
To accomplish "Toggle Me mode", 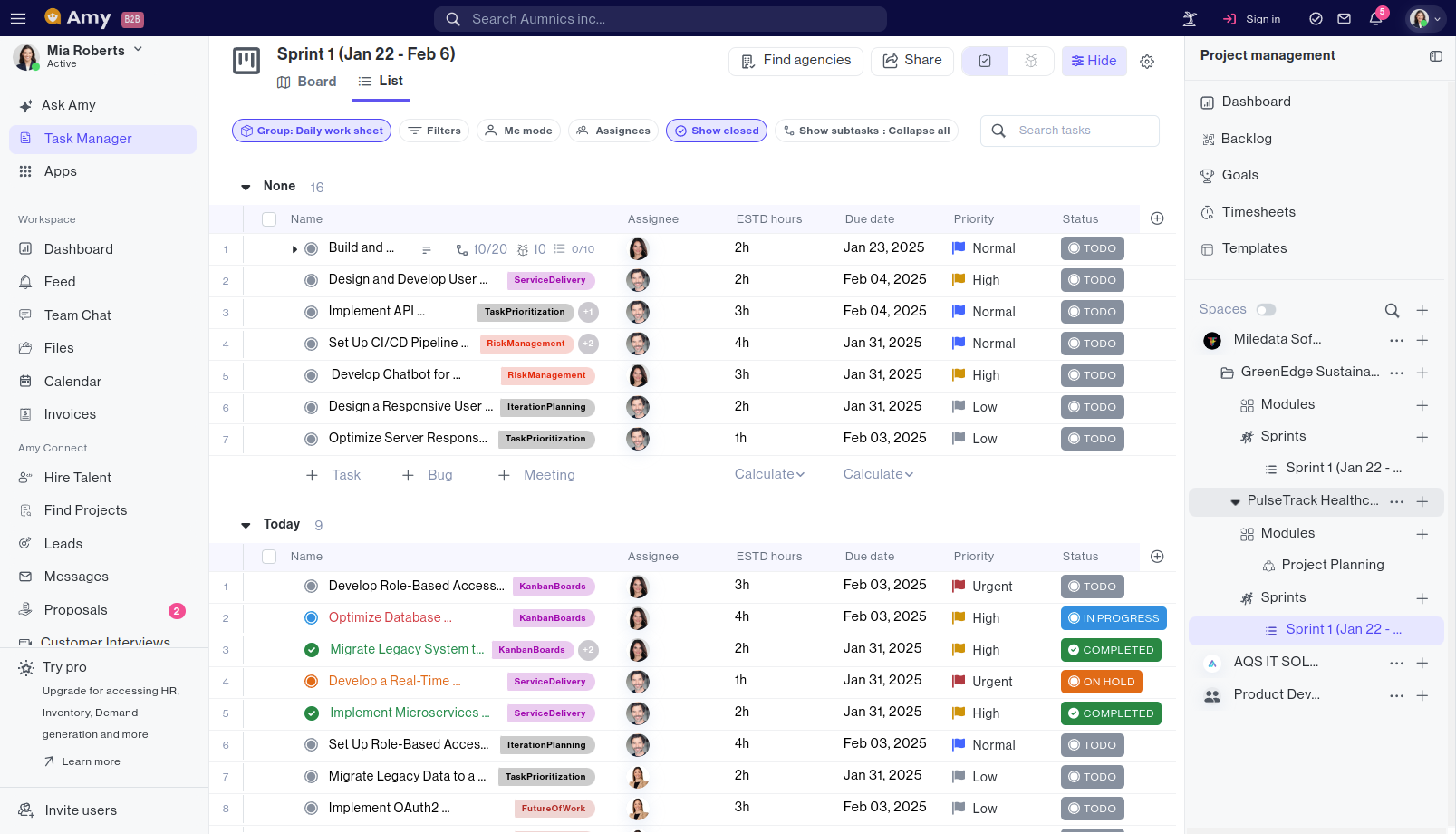I will click(x=518, y=131).
